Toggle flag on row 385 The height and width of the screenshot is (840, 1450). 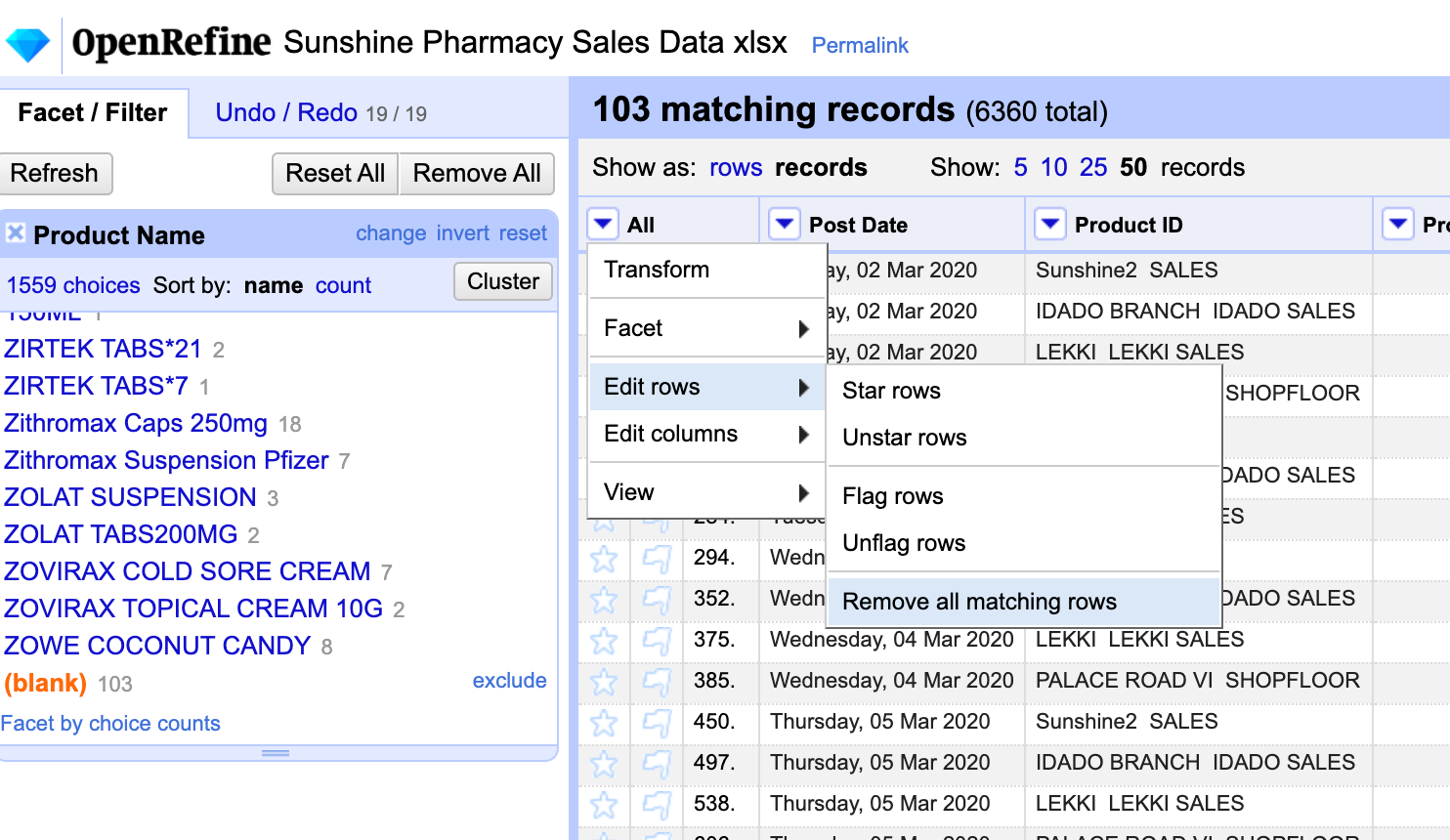pyautogui.click(x=657, y=682)
